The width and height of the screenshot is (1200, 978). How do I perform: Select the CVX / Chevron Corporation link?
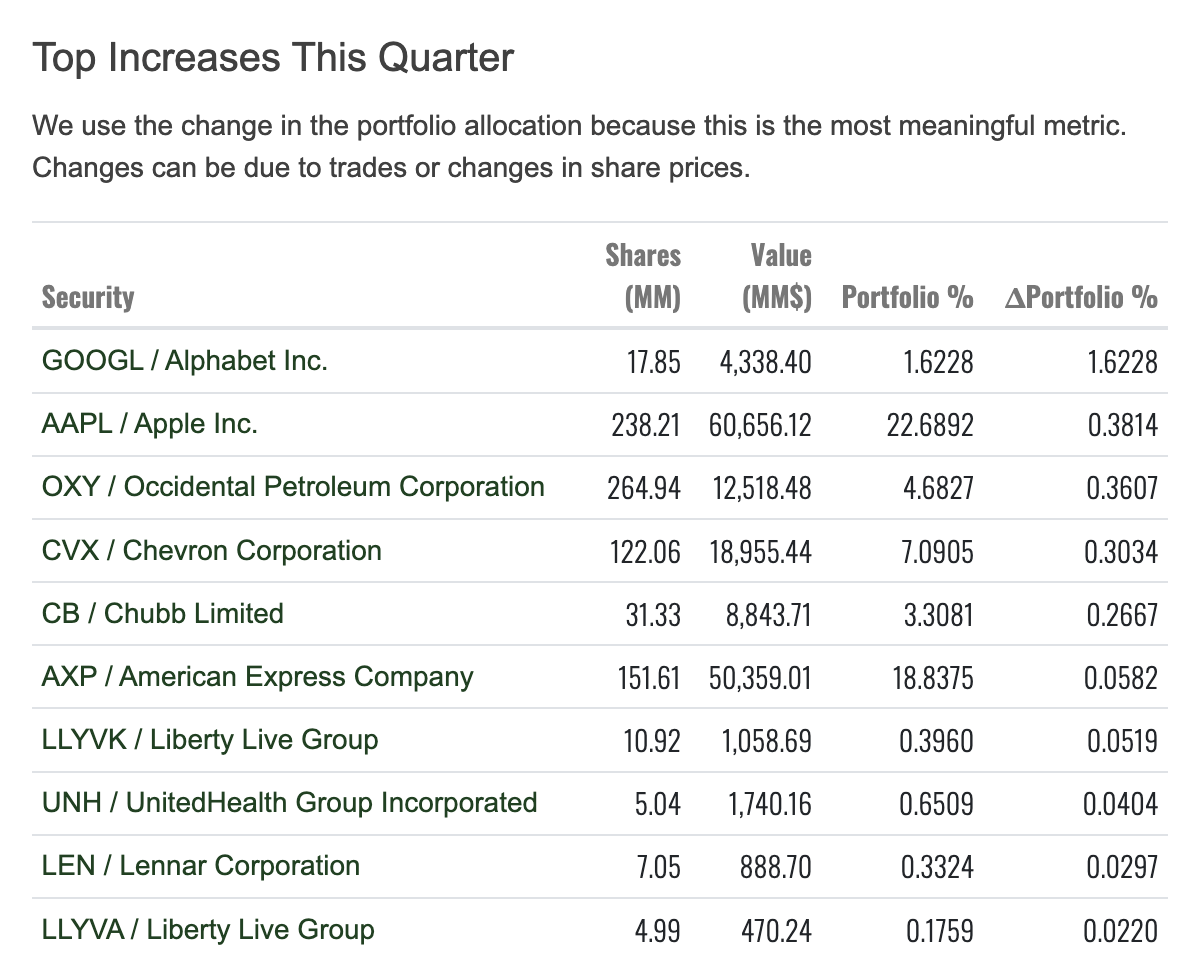212,550
